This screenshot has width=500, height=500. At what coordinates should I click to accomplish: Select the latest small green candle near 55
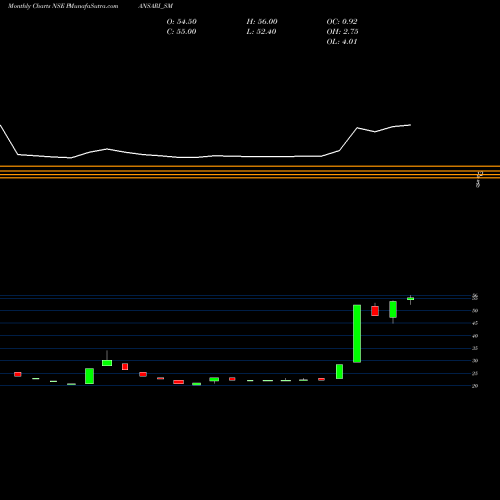click(x=411, y=299)
